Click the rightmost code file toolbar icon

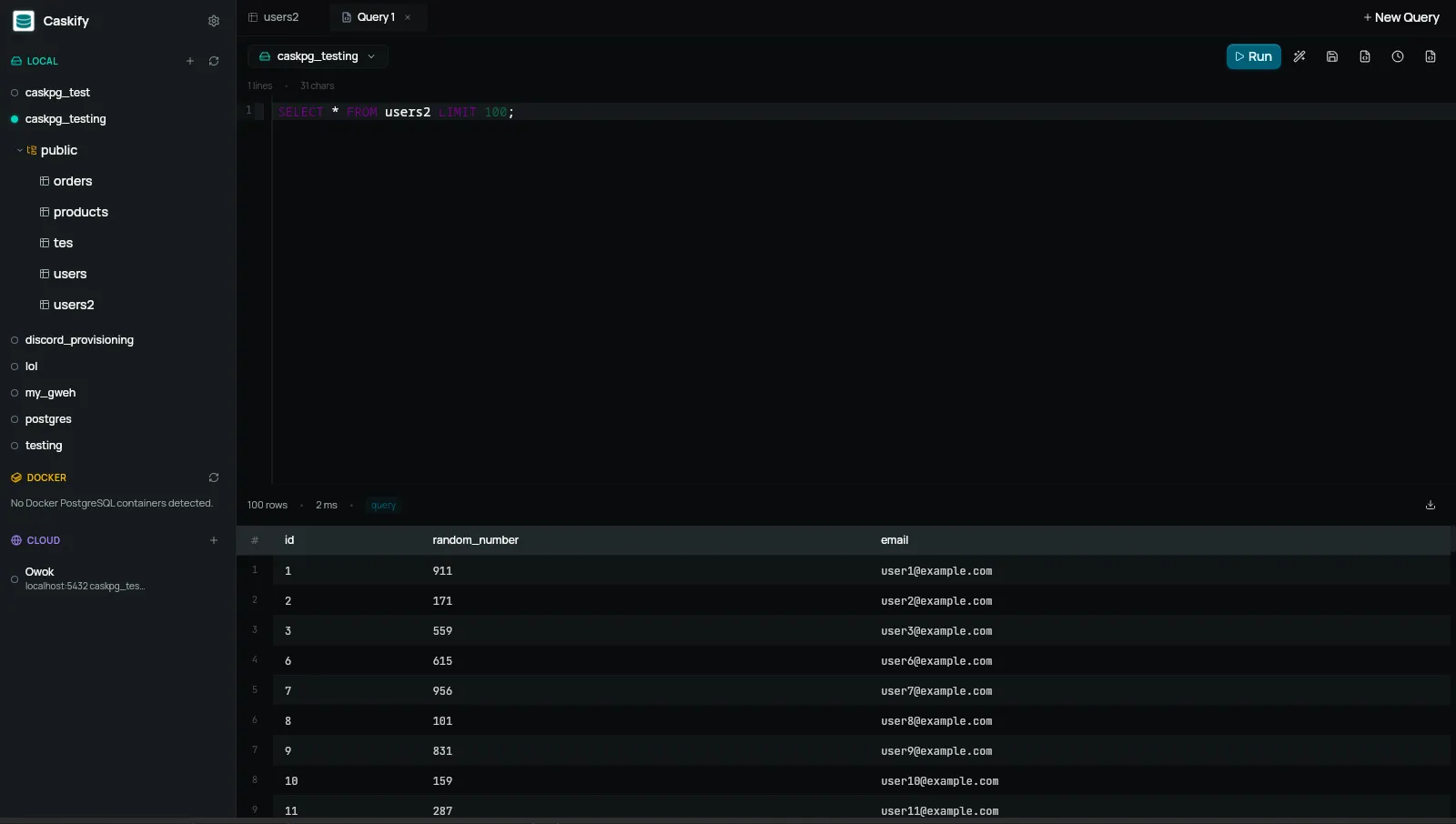point(1431,56)
